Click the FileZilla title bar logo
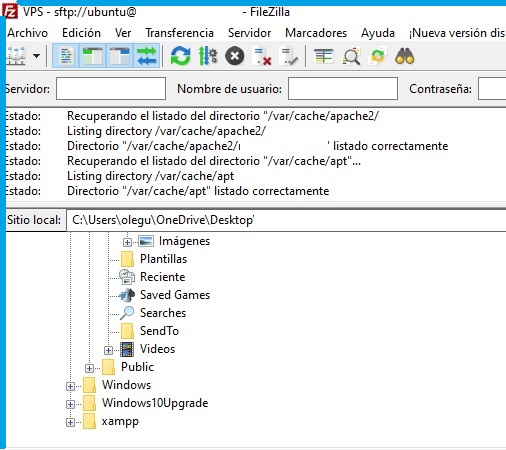Viewport: 506px width, 450px height. [10, 12]
